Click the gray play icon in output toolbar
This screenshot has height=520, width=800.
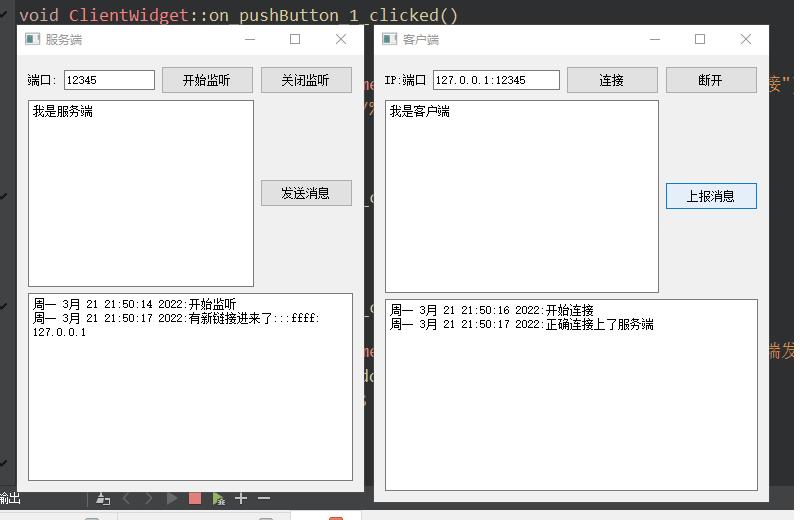pyautogui.click(x=172, y=498)
